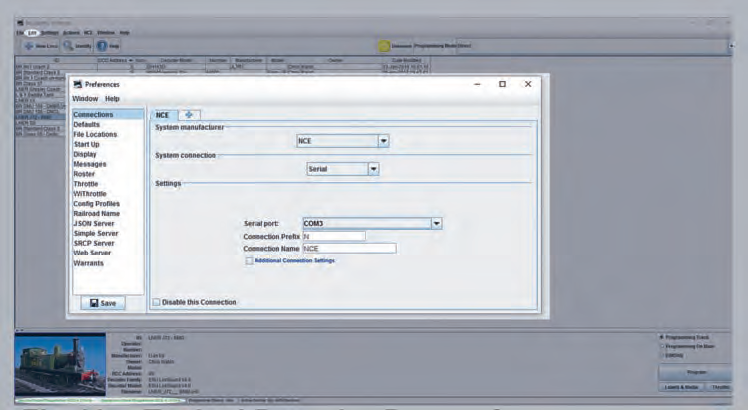
Task: Open System manufacturer NCE dropdown
Action: [384, 142]
